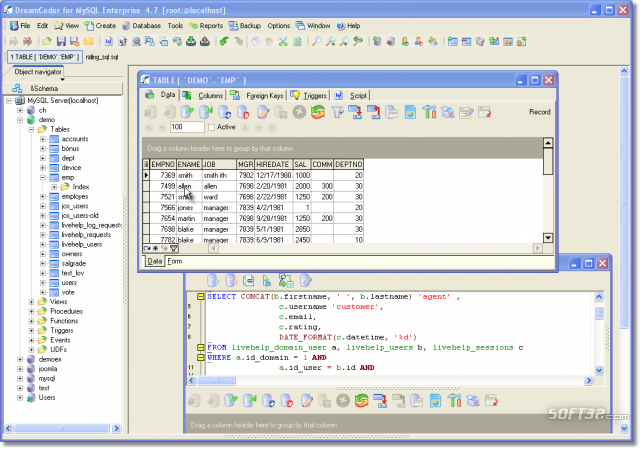Click the refresh data icon in table toolbar
The image size is (640, 449).
(x=318, y=112)
